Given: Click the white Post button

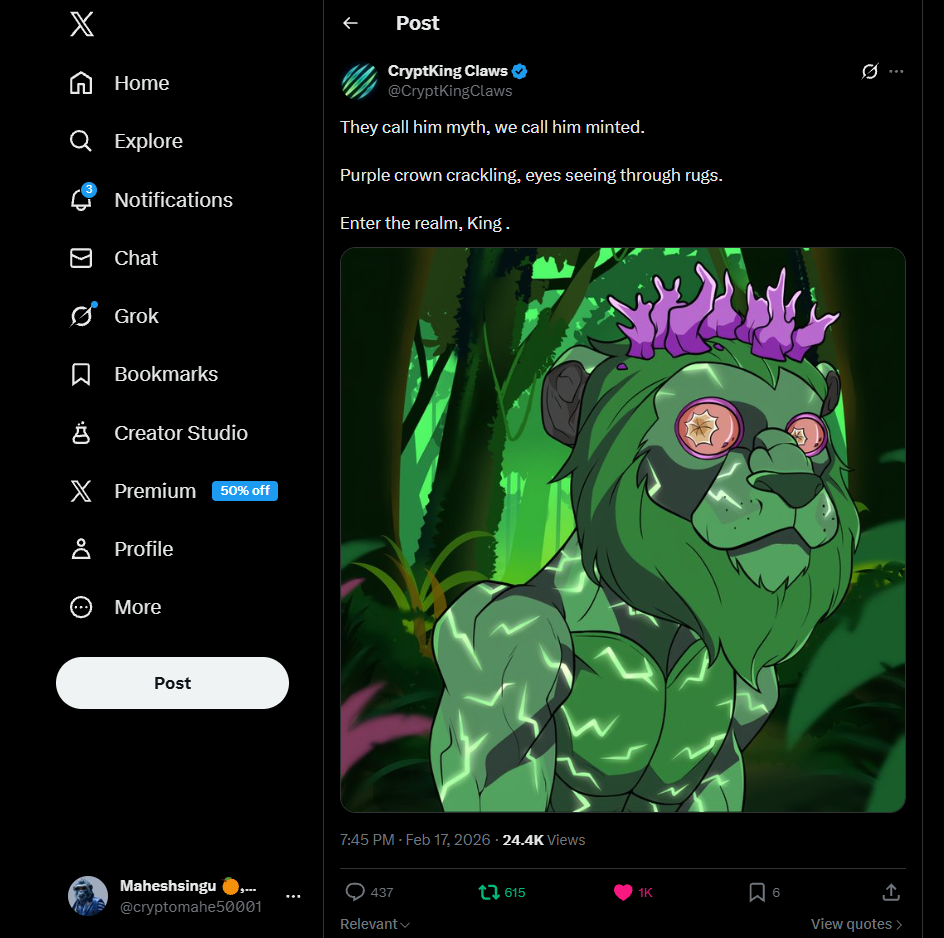Looking at the screenshot, I should (172, 683).
